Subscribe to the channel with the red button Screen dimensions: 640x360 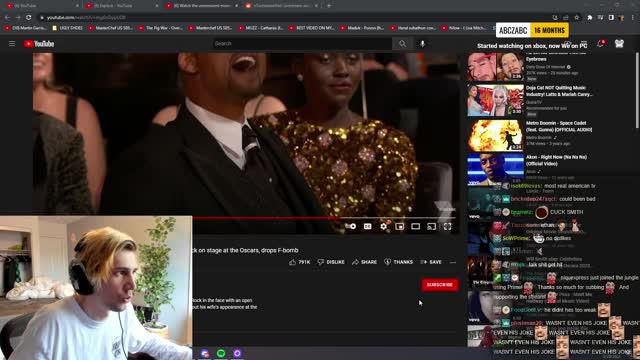[x=440, y=284]
